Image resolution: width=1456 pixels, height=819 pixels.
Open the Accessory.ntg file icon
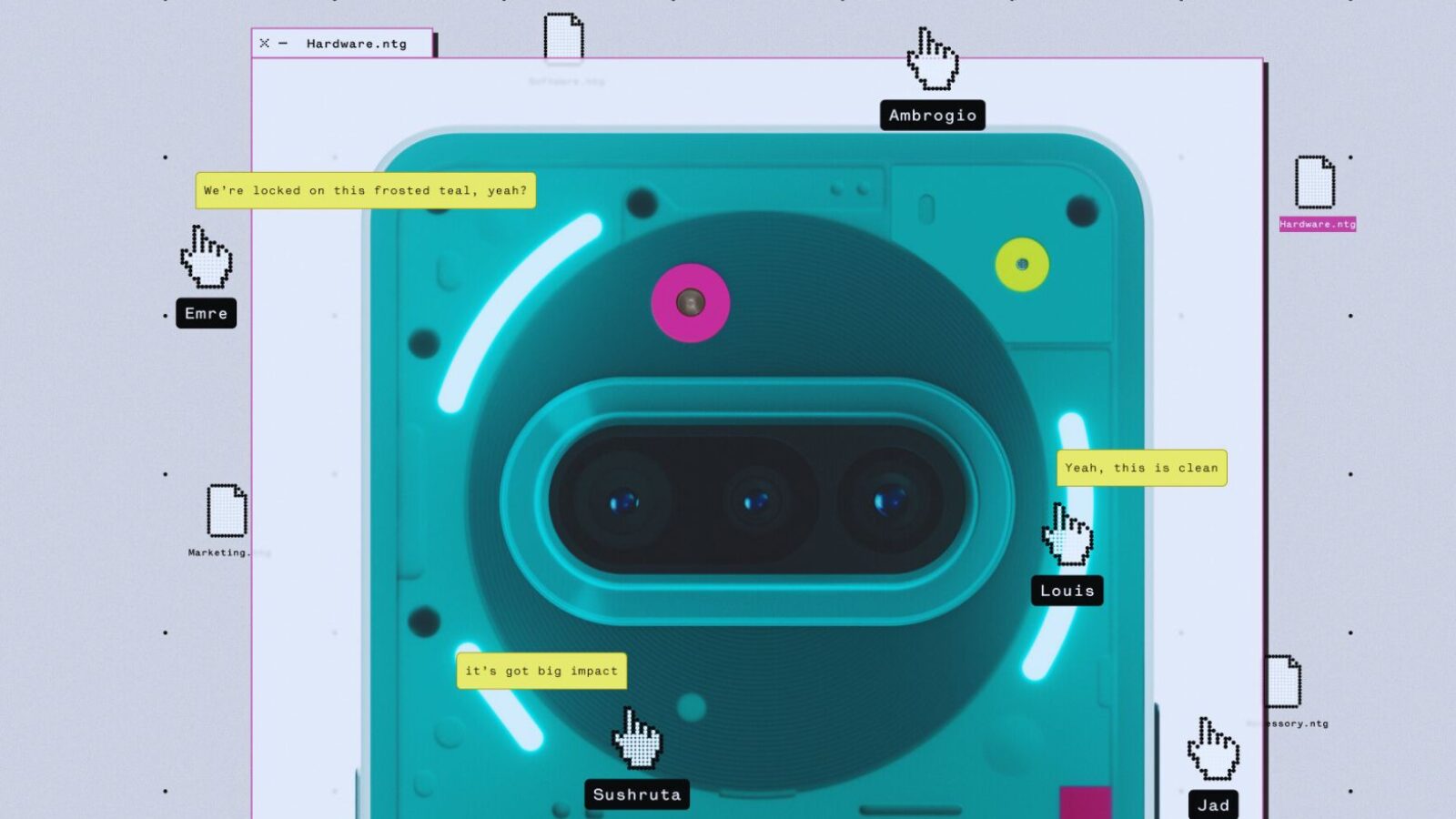pyautogui.click(x=1283, y=681)
